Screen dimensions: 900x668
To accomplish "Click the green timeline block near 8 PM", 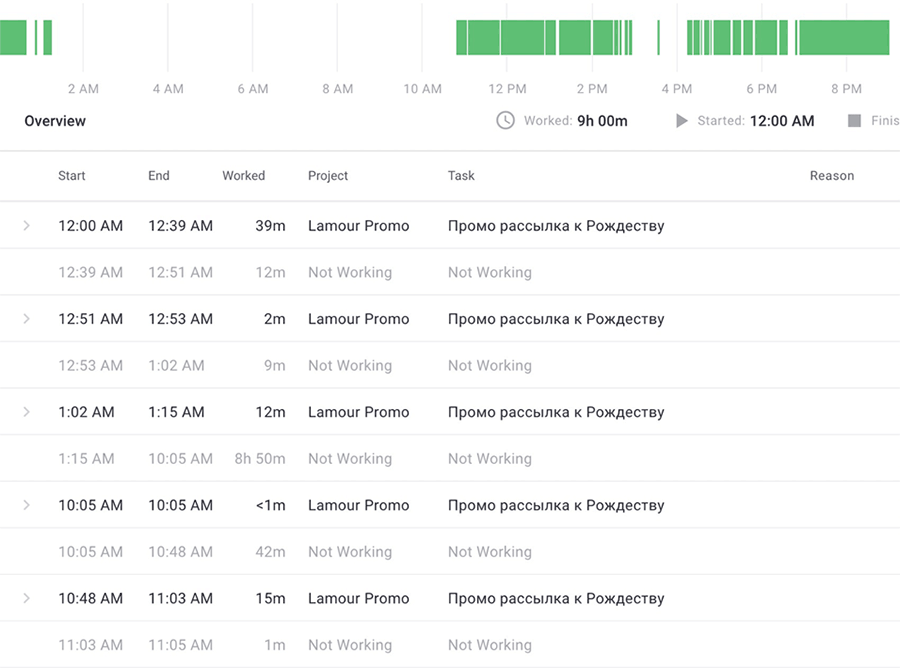I will click(x=842, y=38).
